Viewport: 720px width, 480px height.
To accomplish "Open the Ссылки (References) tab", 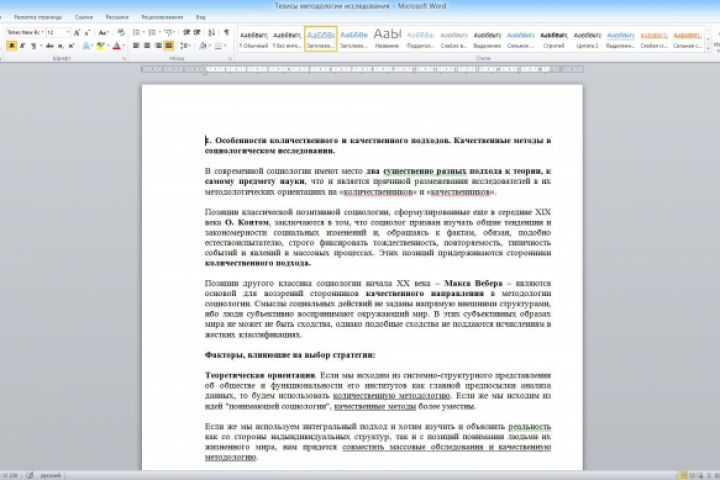I will click(84, 17).
